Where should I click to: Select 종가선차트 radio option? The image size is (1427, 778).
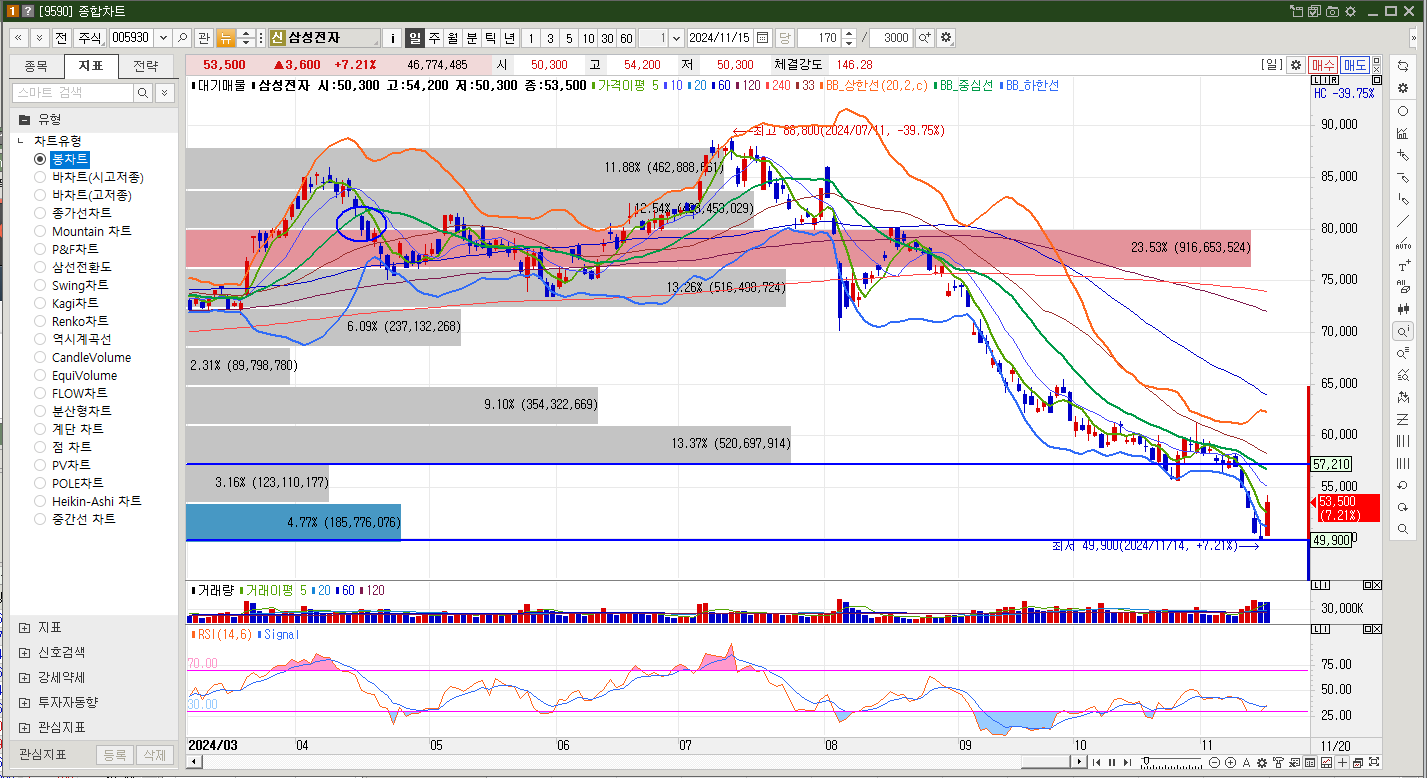click(40, 213)
